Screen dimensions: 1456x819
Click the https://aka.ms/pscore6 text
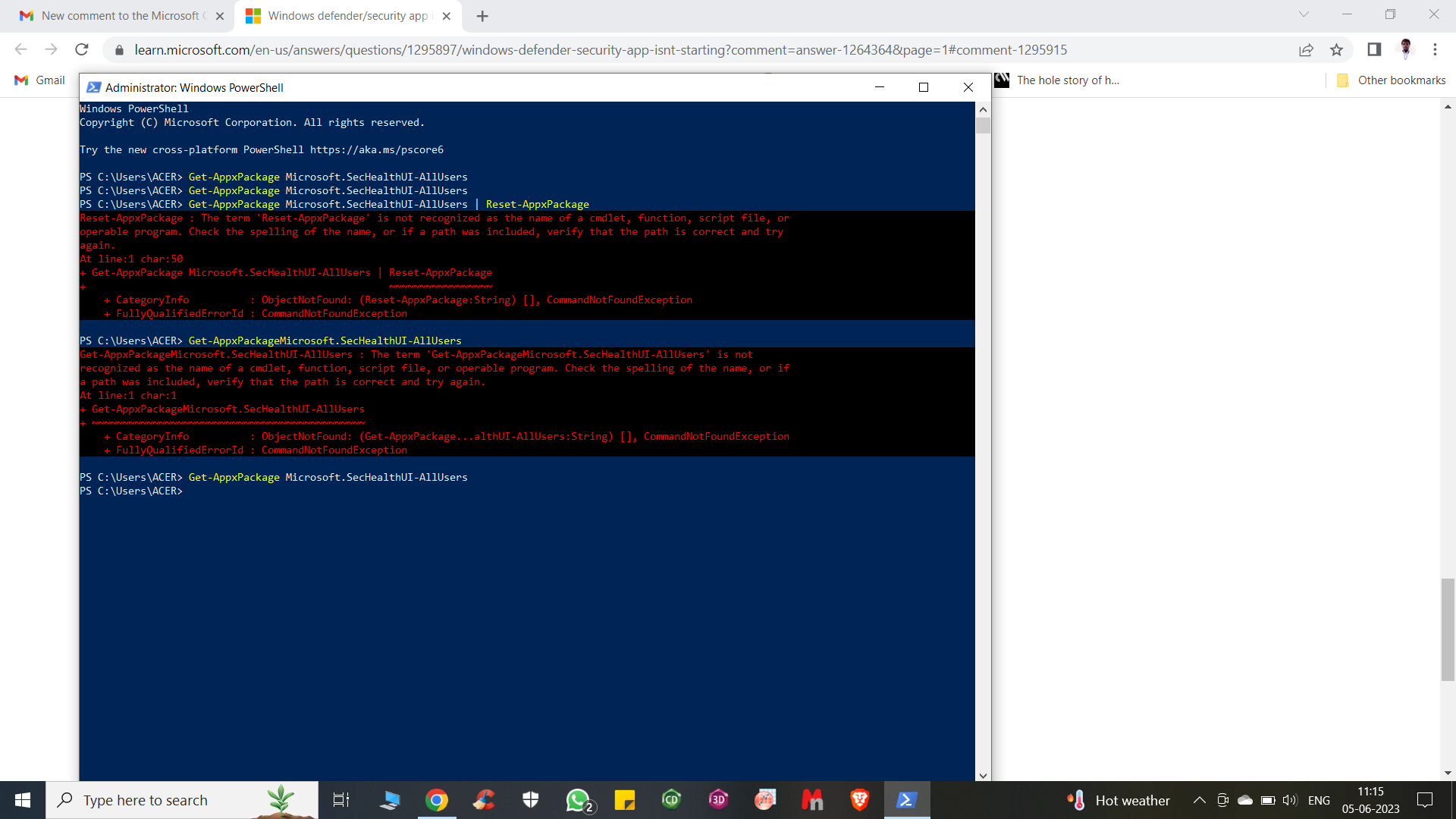[377, 150]
